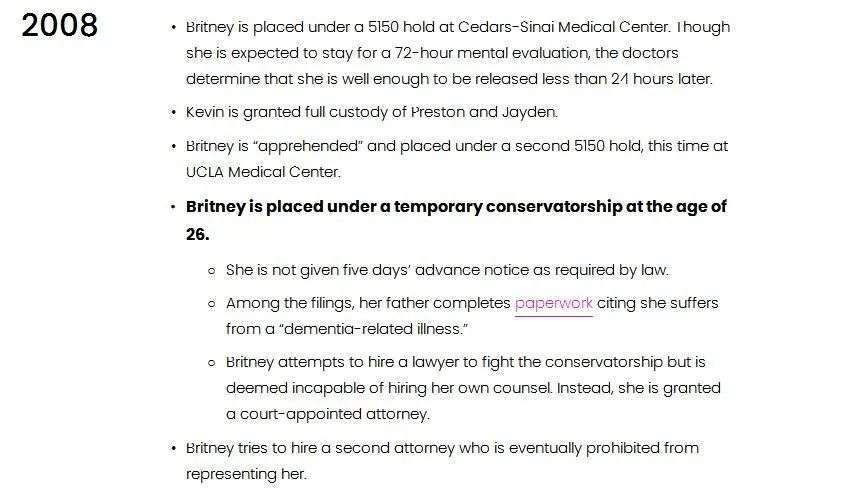The height and width of the screenshot is (492, 846).
Task: Click the bold temporary conservatorship heading text
Action: pos(456,207)
